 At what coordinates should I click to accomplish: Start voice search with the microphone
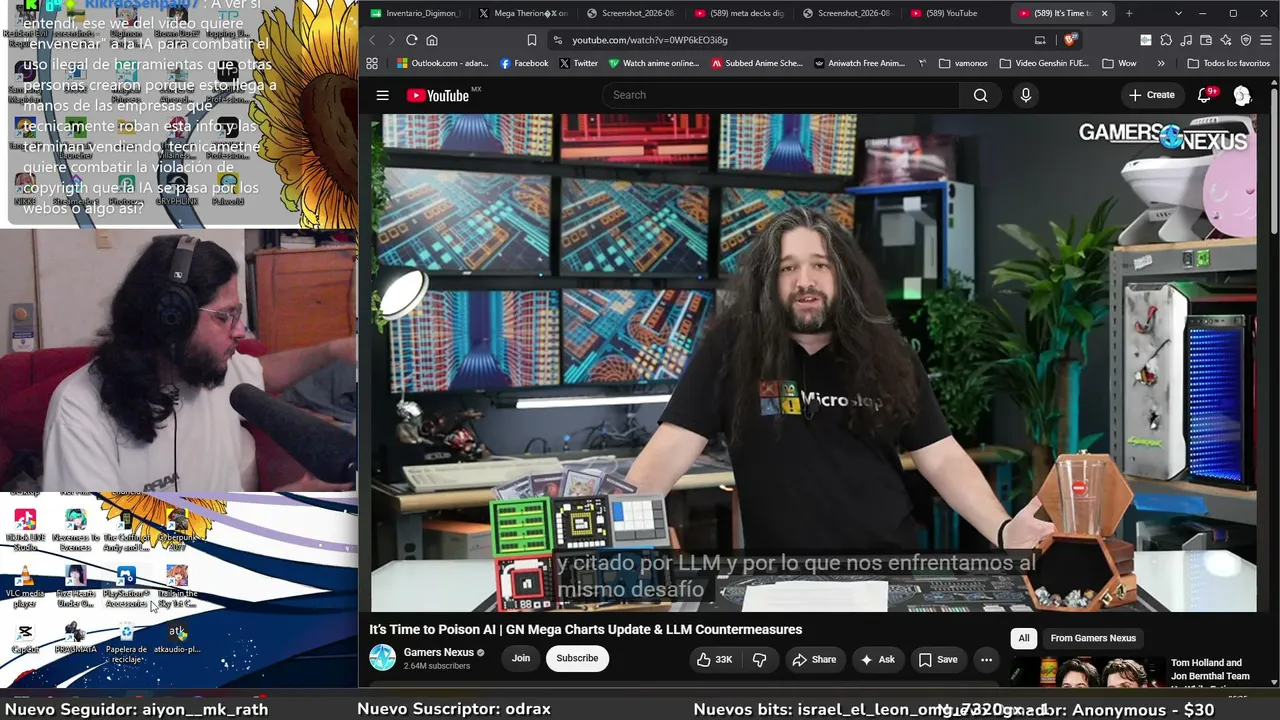pos(1025,95)
